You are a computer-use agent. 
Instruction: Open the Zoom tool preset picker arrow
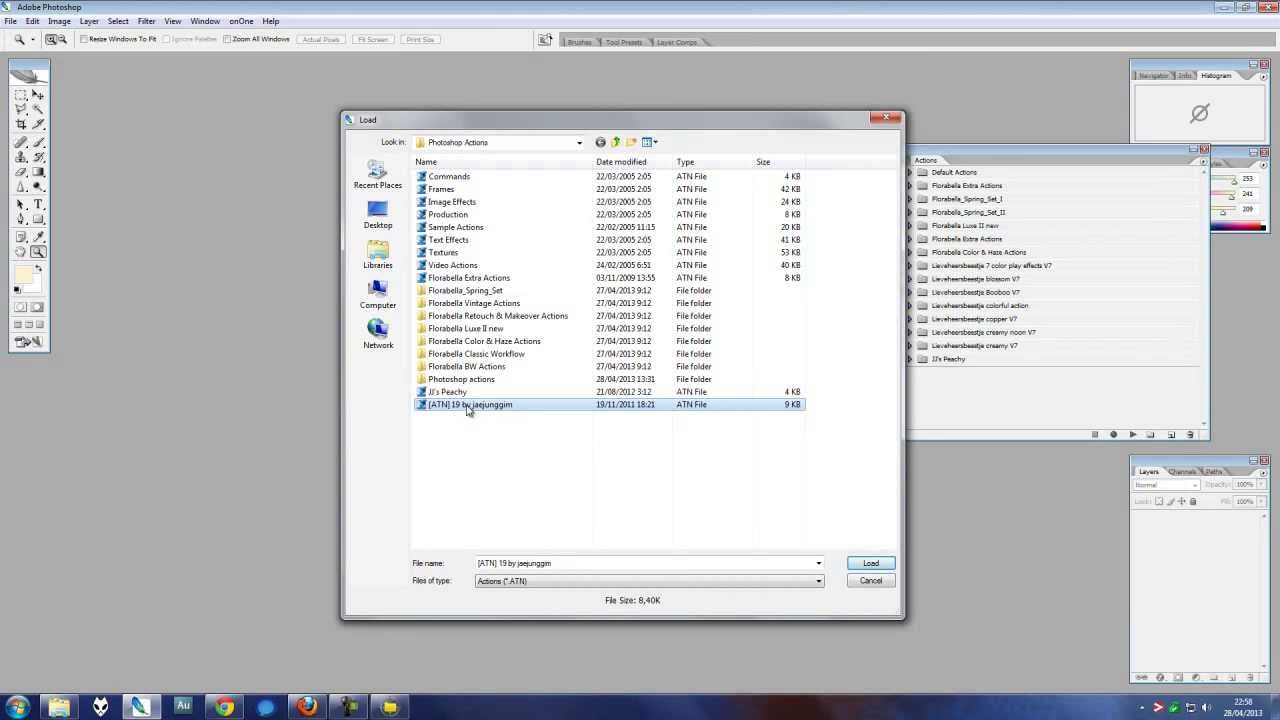[x=32, y=39]
